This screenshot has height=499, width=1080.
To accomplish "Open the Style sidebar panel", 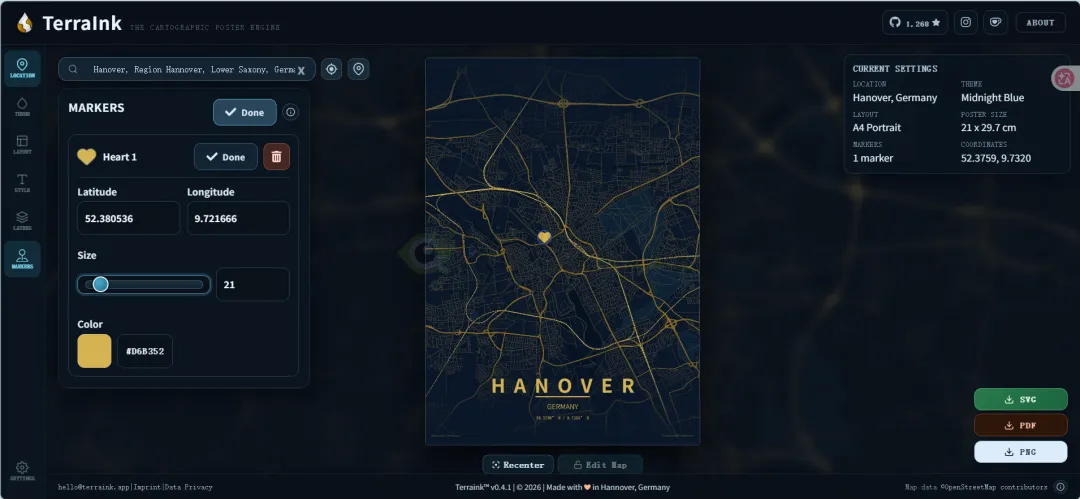I will 22,183.
